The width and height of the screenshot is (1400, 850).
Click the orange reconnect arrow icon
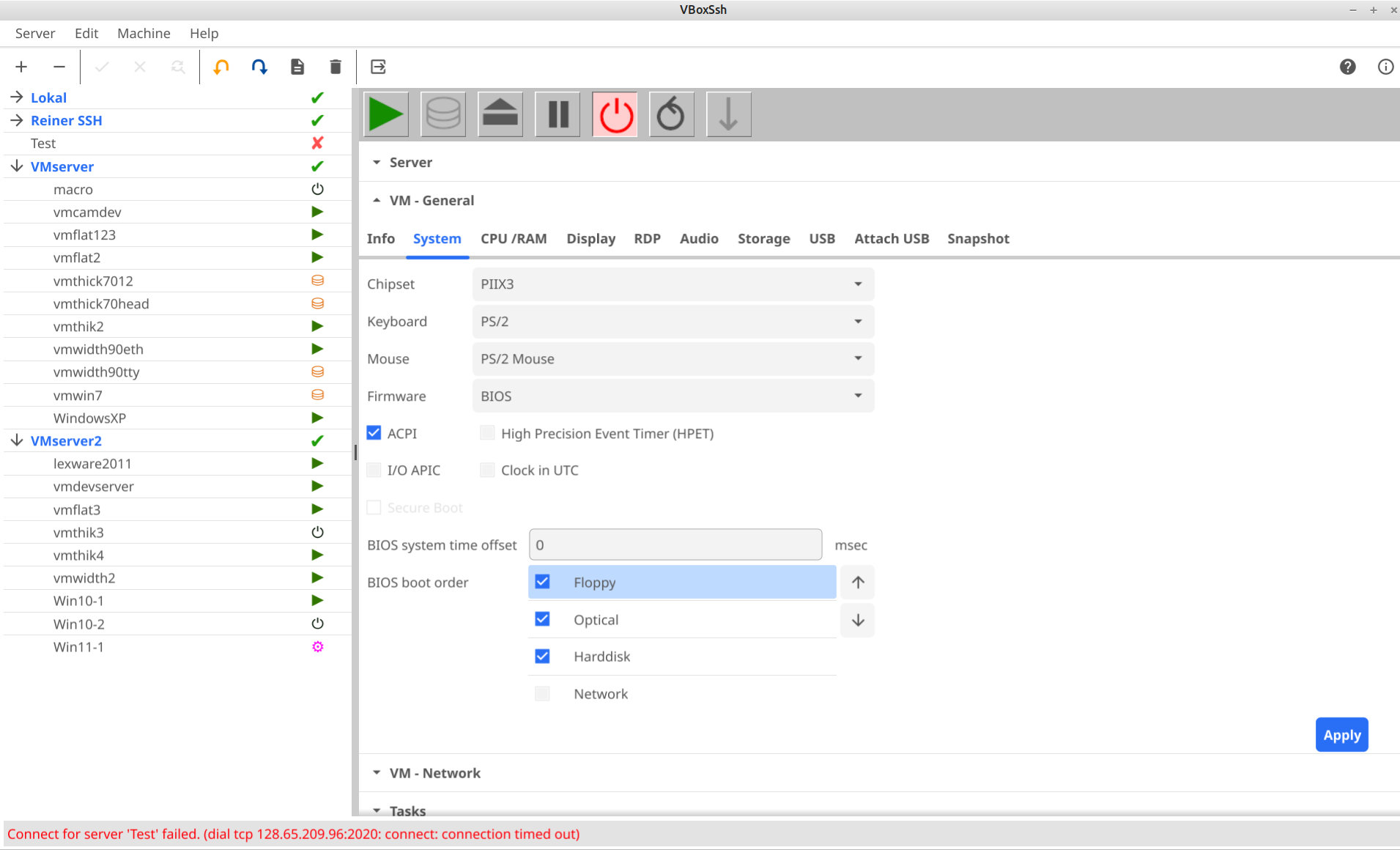221,67
